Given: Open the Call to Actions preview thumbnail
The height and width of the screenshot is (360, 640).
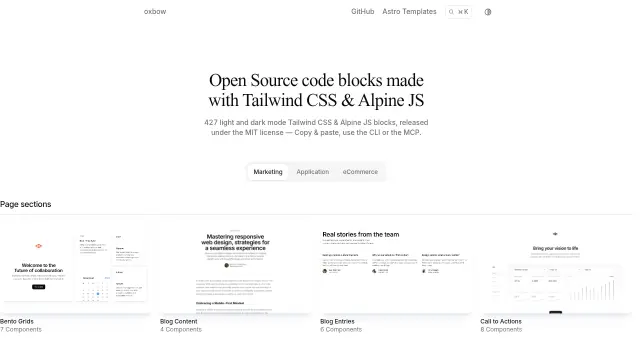Looking at the screenshot, I should click(x=556, y=268).
